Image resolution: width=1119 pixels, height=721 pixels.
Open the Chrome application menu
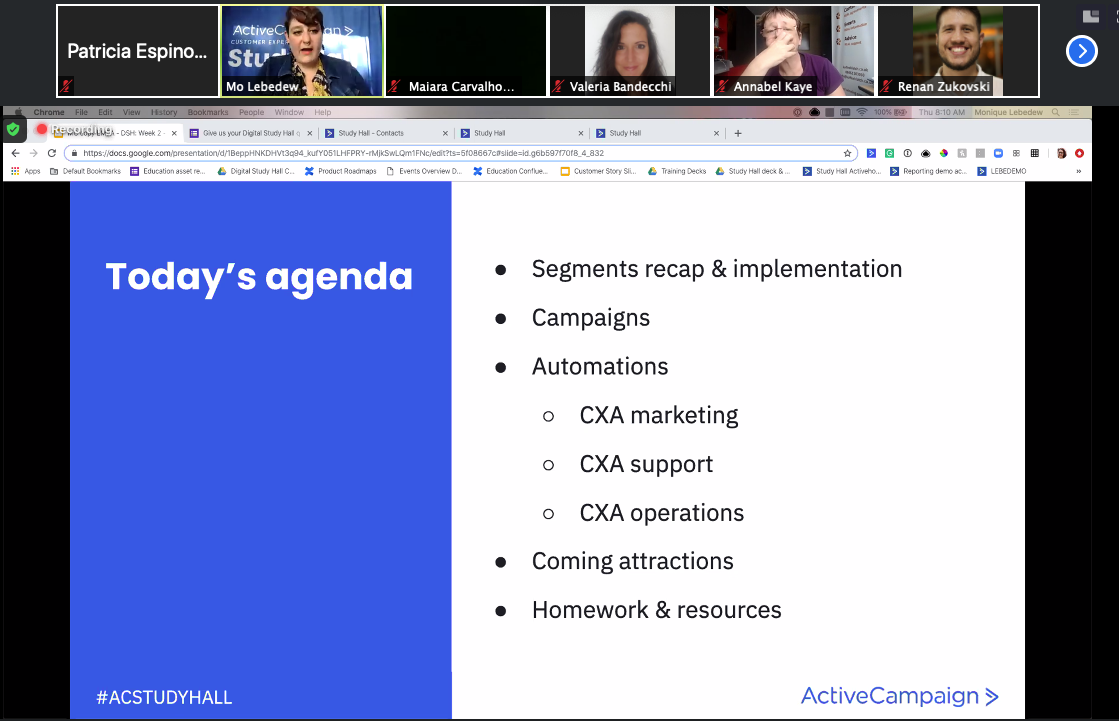(x=49, y=112)
